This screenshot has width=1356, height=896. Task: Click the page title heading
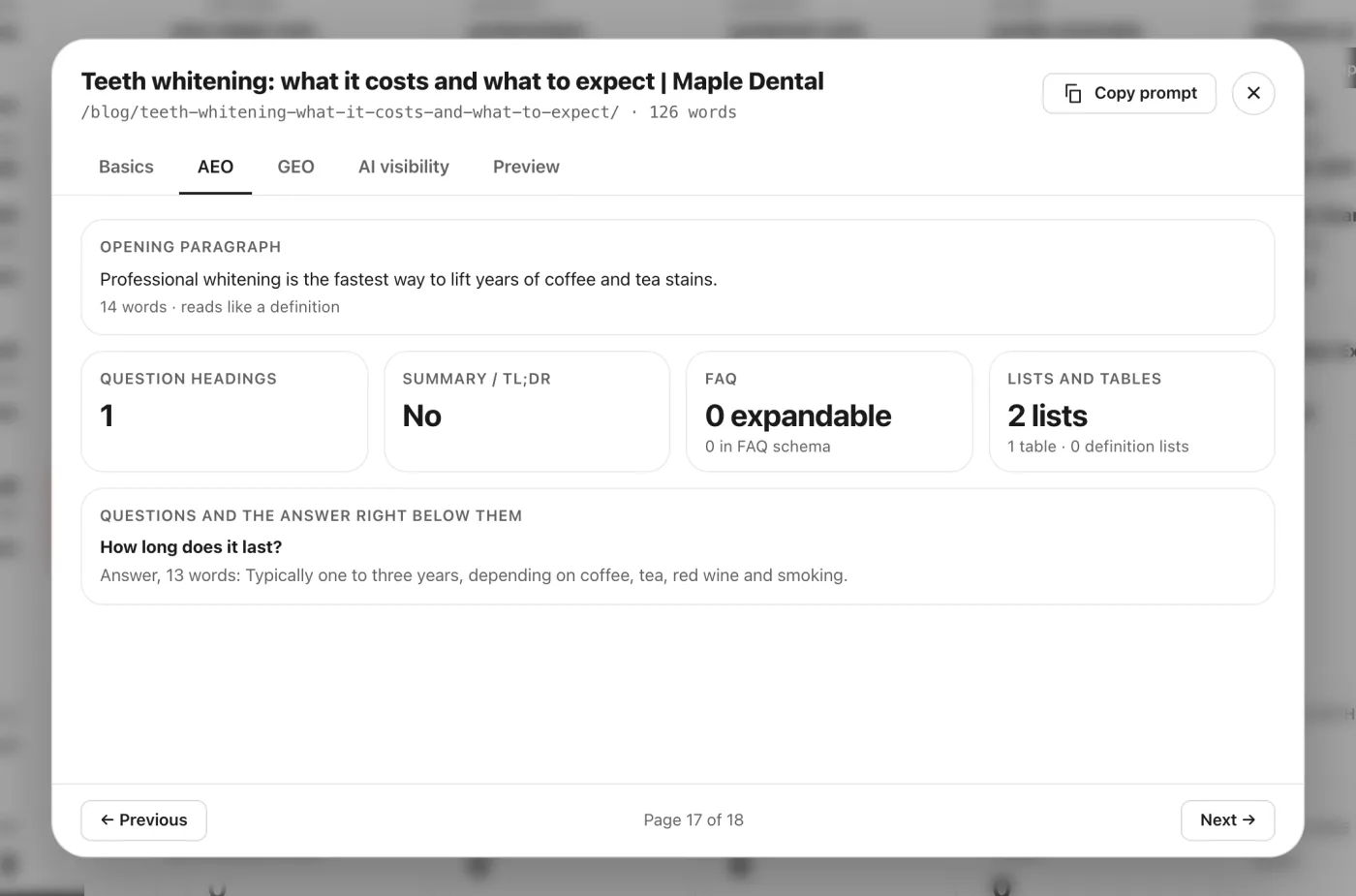[452, 81]
